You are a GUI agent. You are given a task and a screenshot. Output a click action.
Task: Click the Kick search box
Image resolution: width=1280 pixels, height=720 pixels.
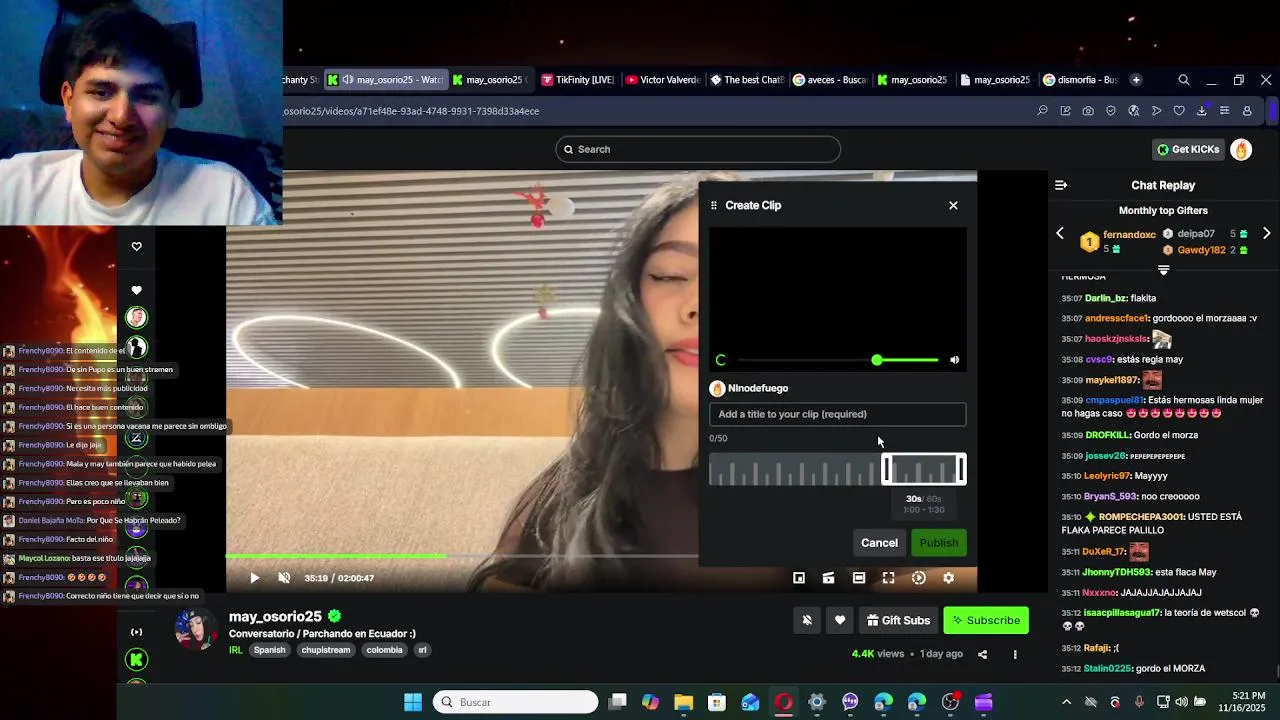pyautogui.click(x=698, y=149)
